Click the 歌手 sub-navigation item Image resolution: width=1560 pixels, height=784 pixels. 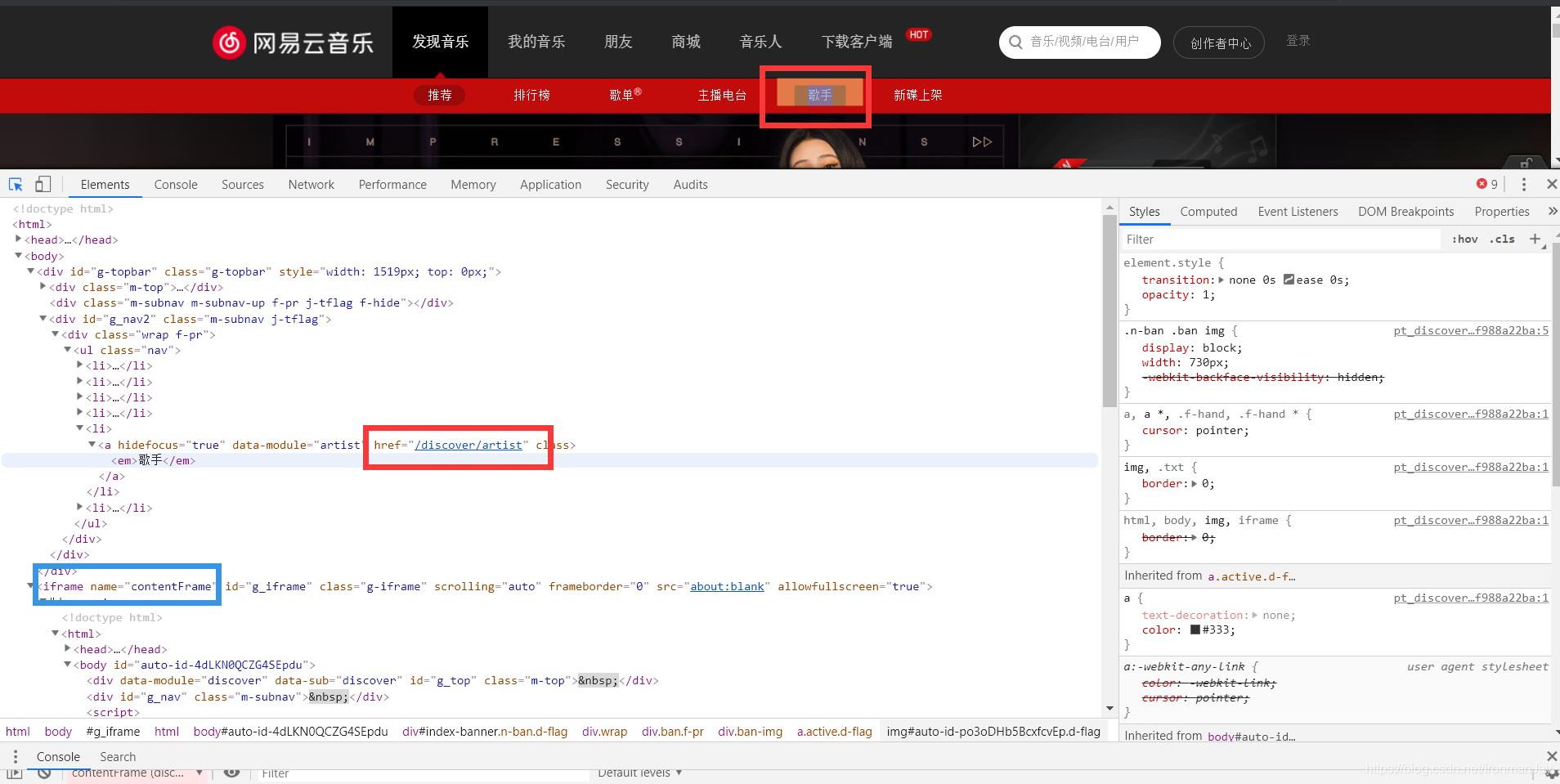tap(819, 95)
